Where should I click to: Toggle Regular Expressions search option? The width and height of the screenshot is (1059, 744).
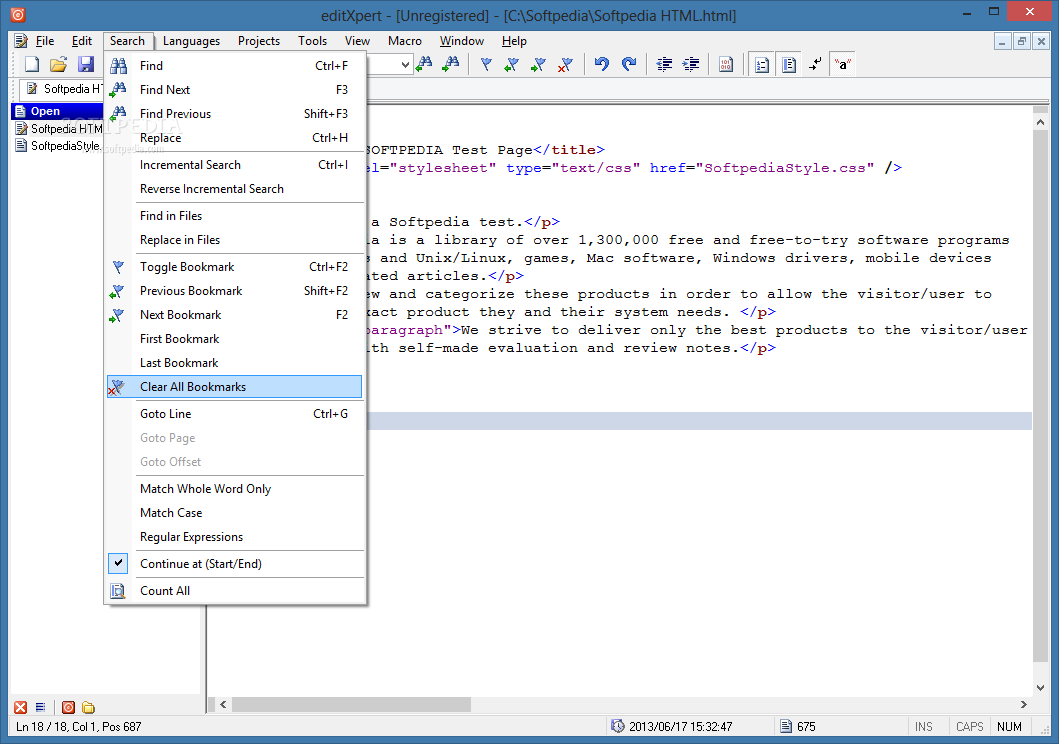236,537
